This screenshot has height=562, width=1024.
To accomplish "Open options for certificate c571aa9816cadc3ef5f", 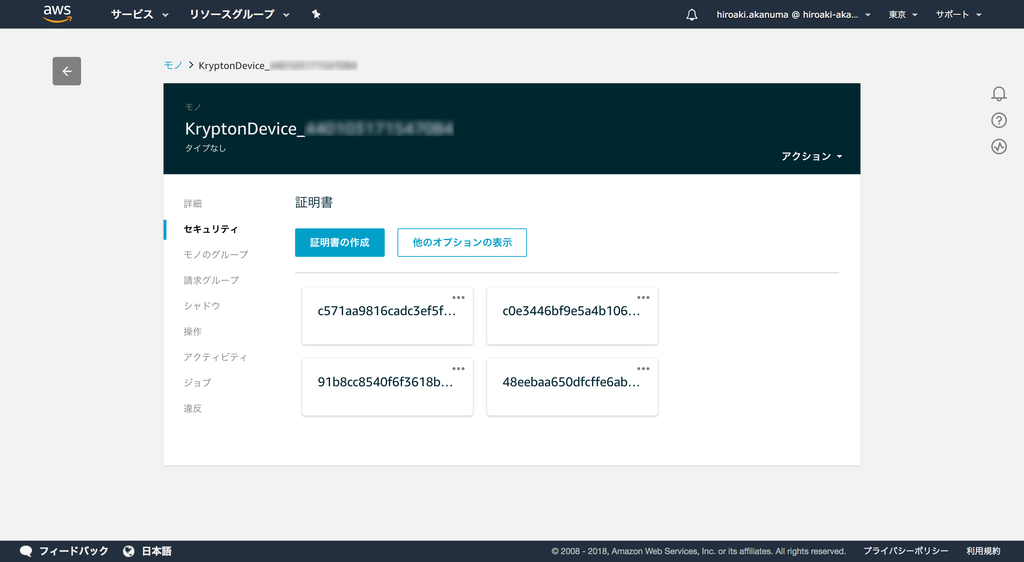I will point(458,298).
